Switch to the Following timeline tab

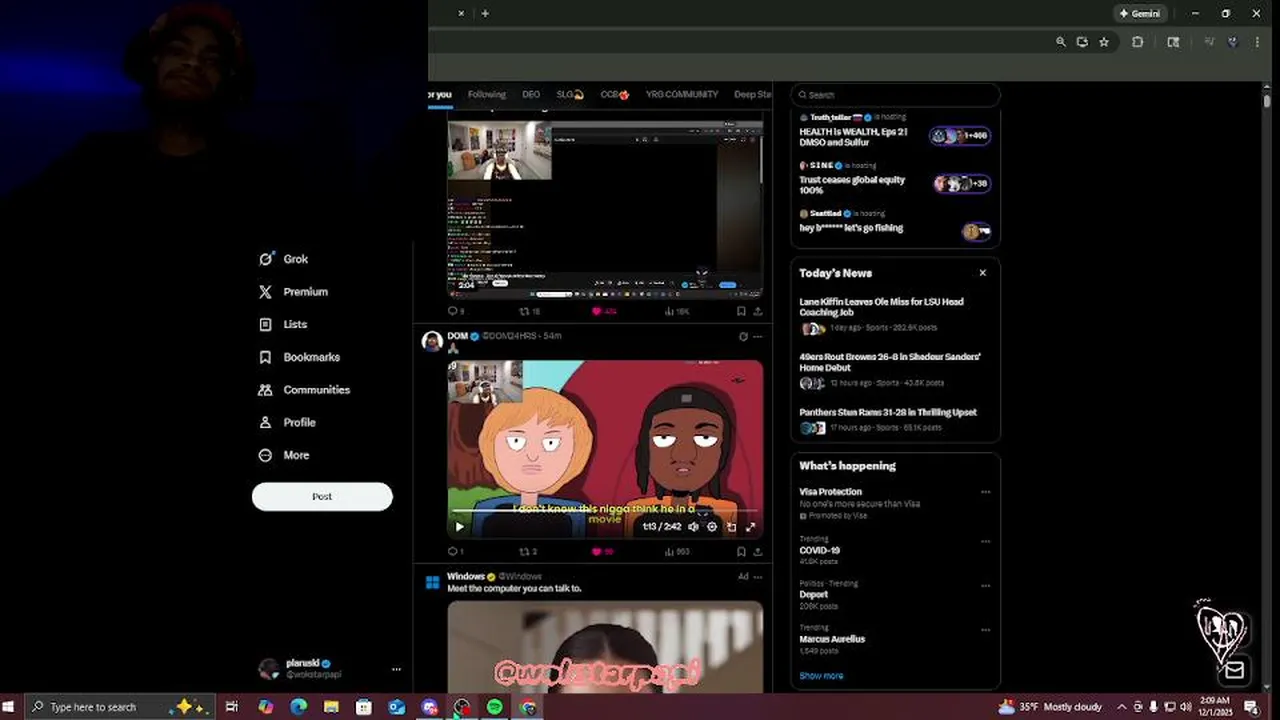(x=487, y=94)
